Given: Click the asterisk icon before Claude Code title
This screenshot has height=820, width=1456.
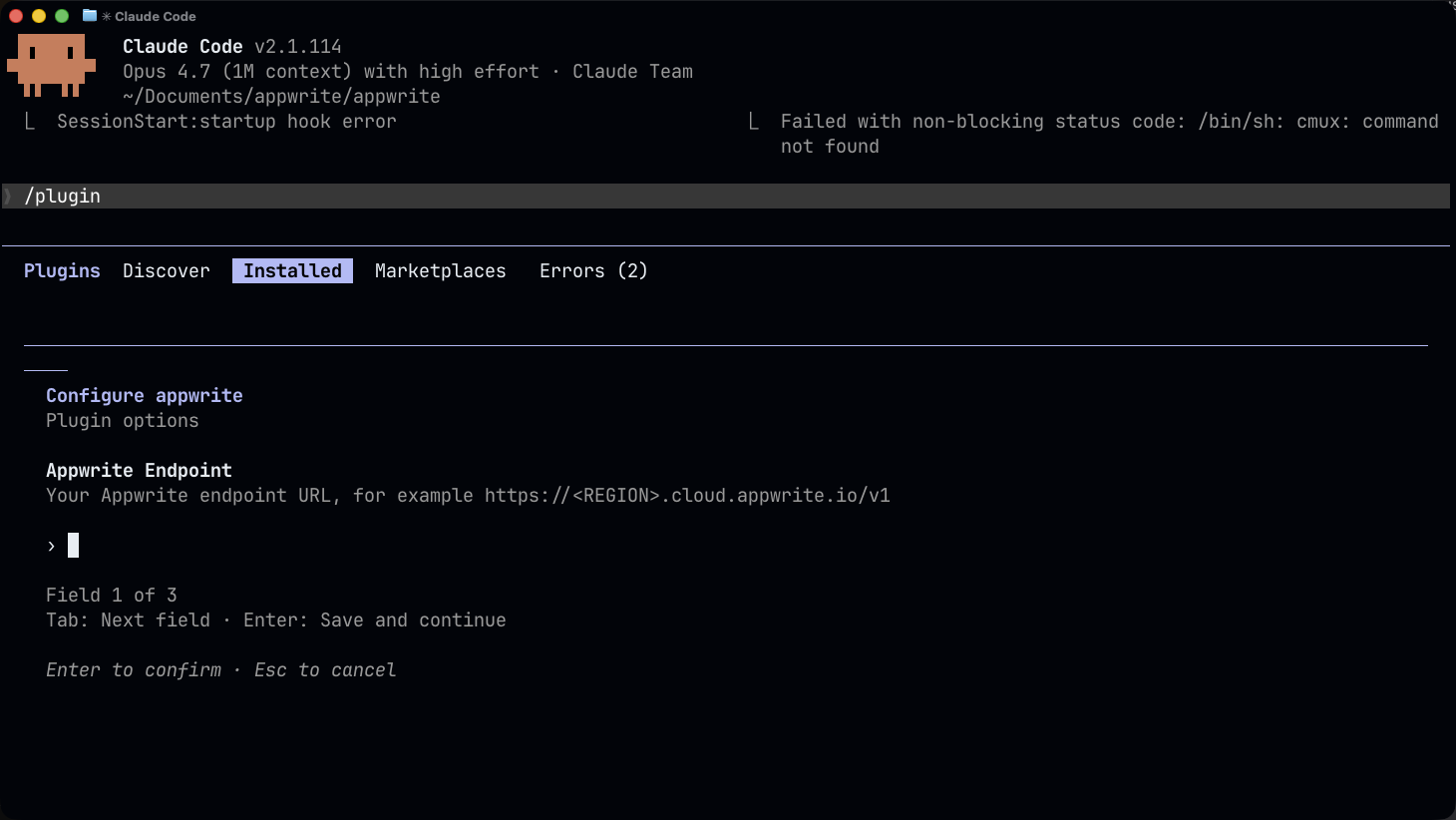Looking at the screenshot, I should (x=106, y=16).
